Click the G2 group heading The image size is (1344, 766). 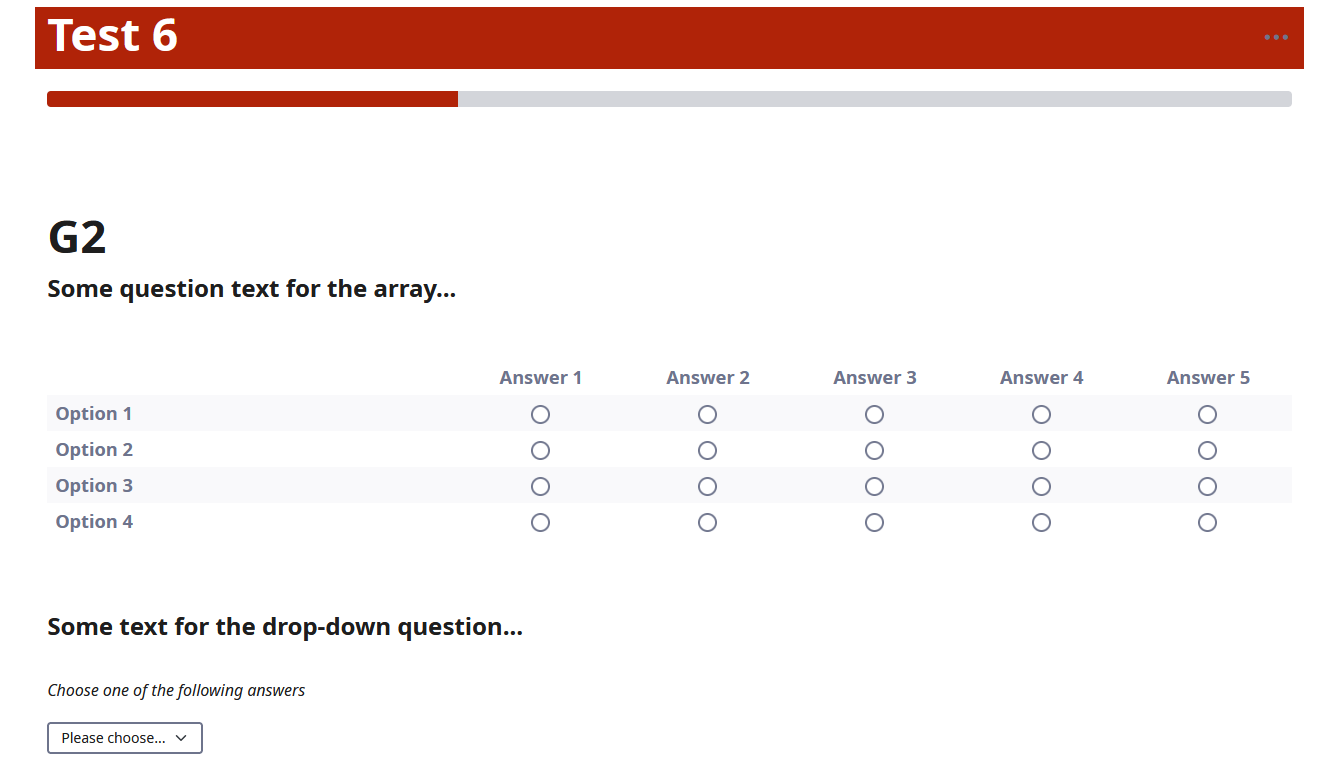point(77,238)
